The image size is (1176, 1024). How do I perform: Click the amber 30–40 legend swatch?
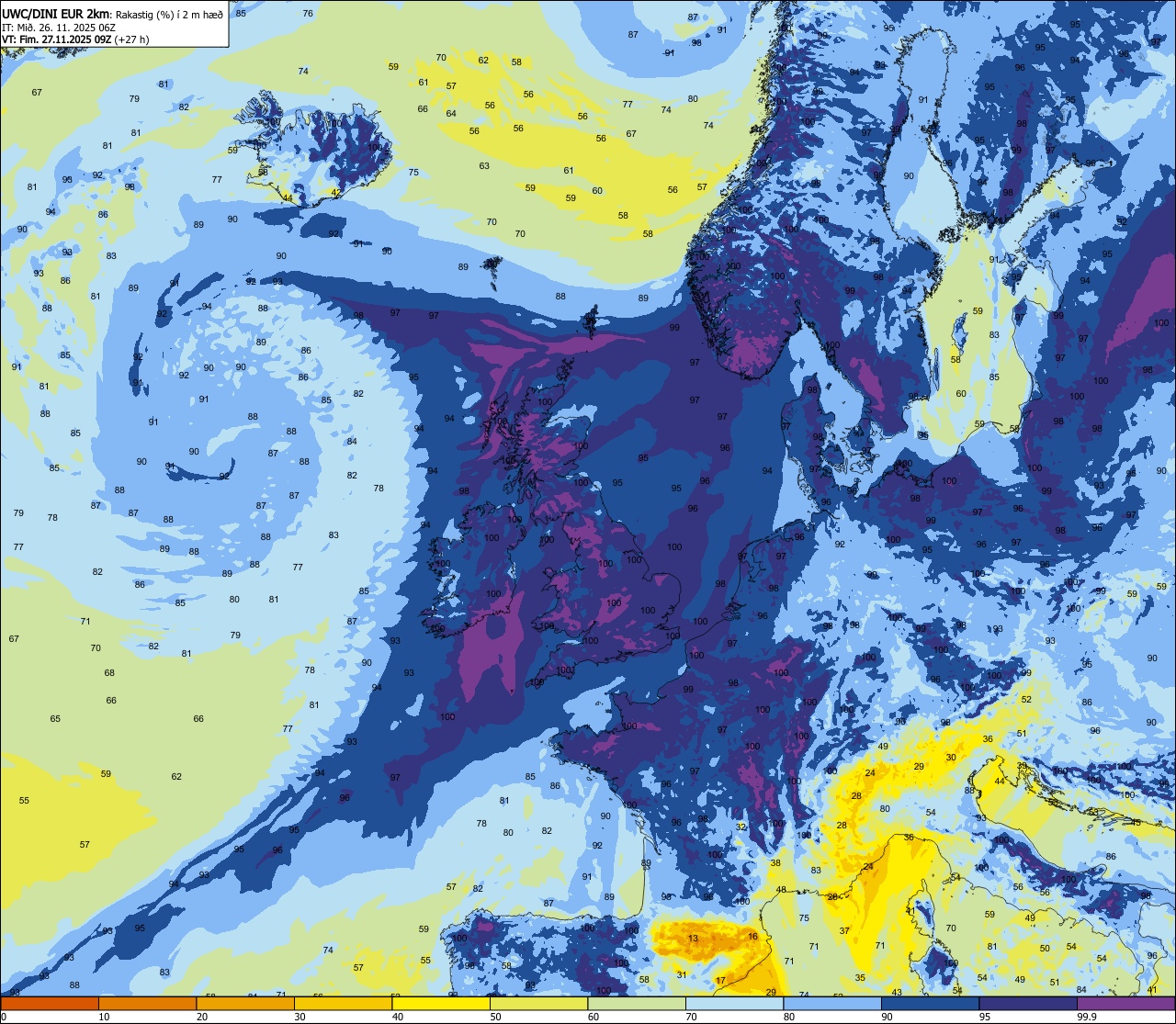tap(343, 1003)
